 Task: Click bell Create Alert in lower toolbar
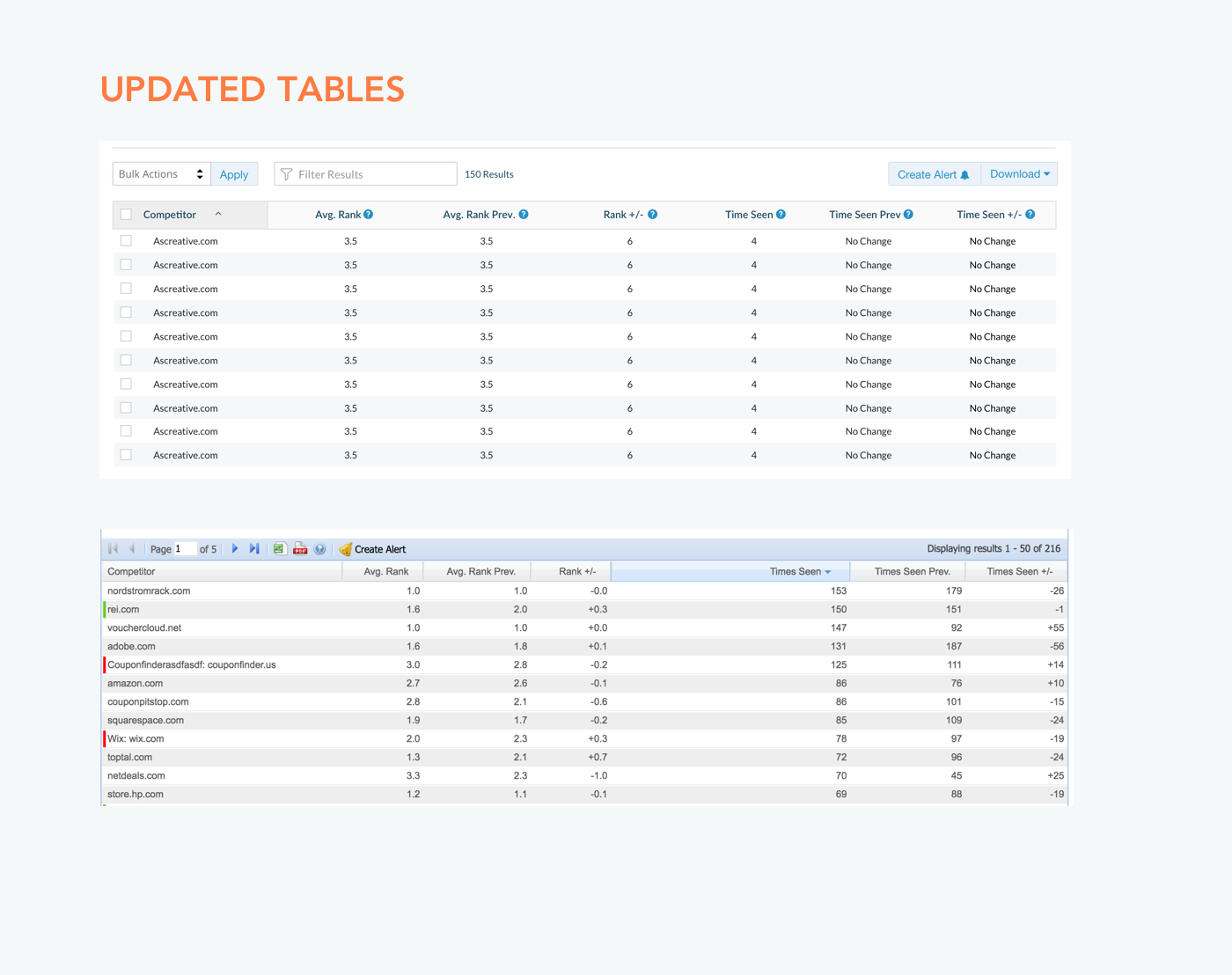(x=372, y=549)
